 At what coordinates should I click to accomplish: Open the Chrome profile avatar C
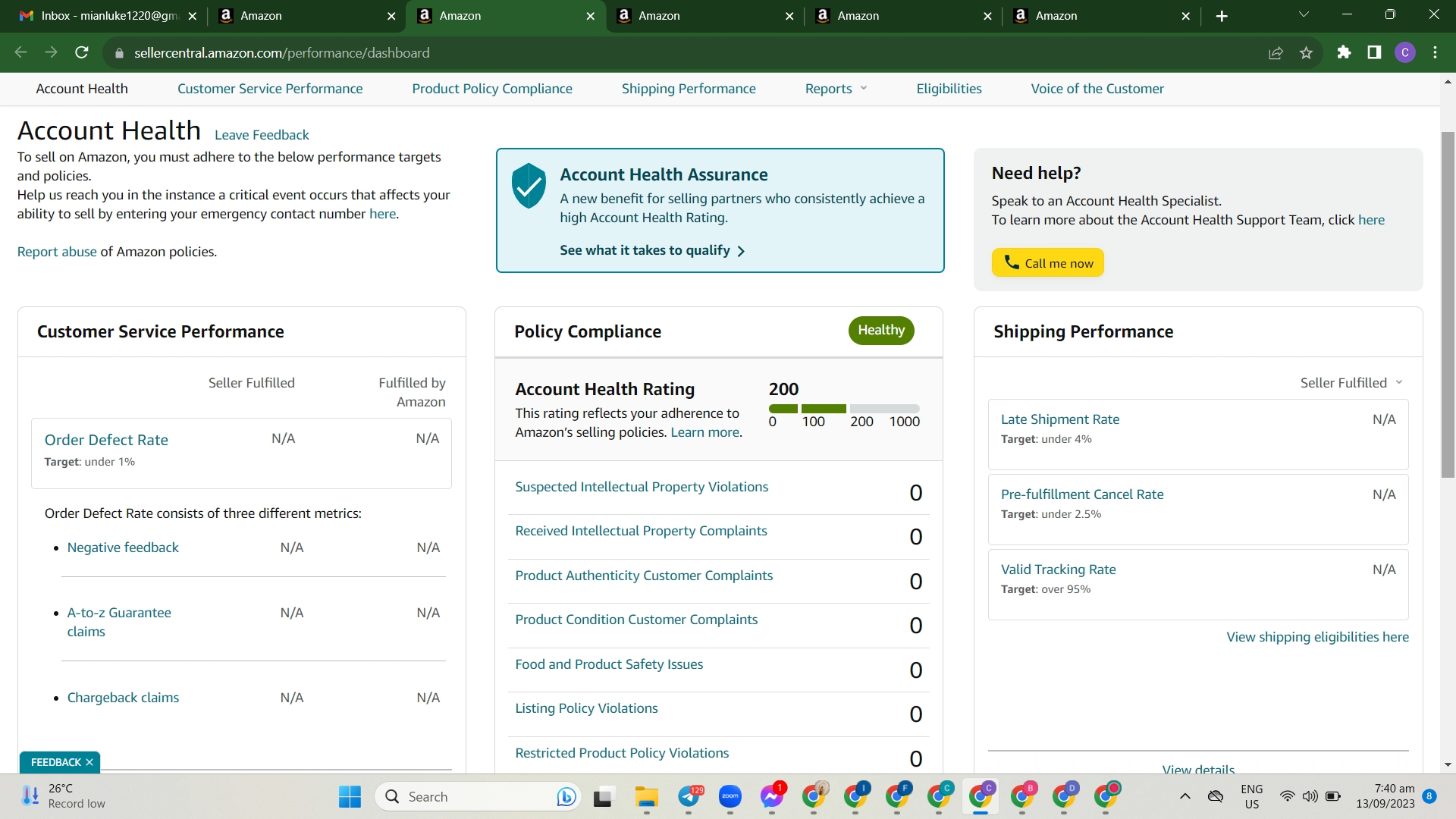(1405, 52)
